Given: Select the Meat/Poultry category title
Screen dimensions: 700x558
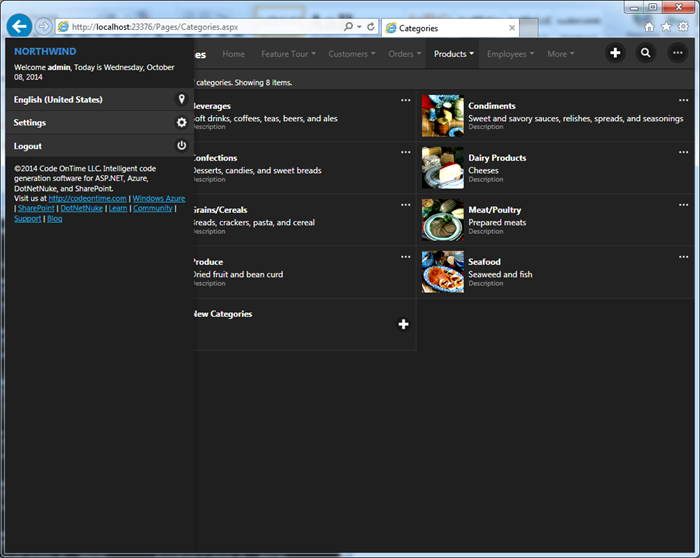Looking at the screenshot, I should tap(495, 210).
